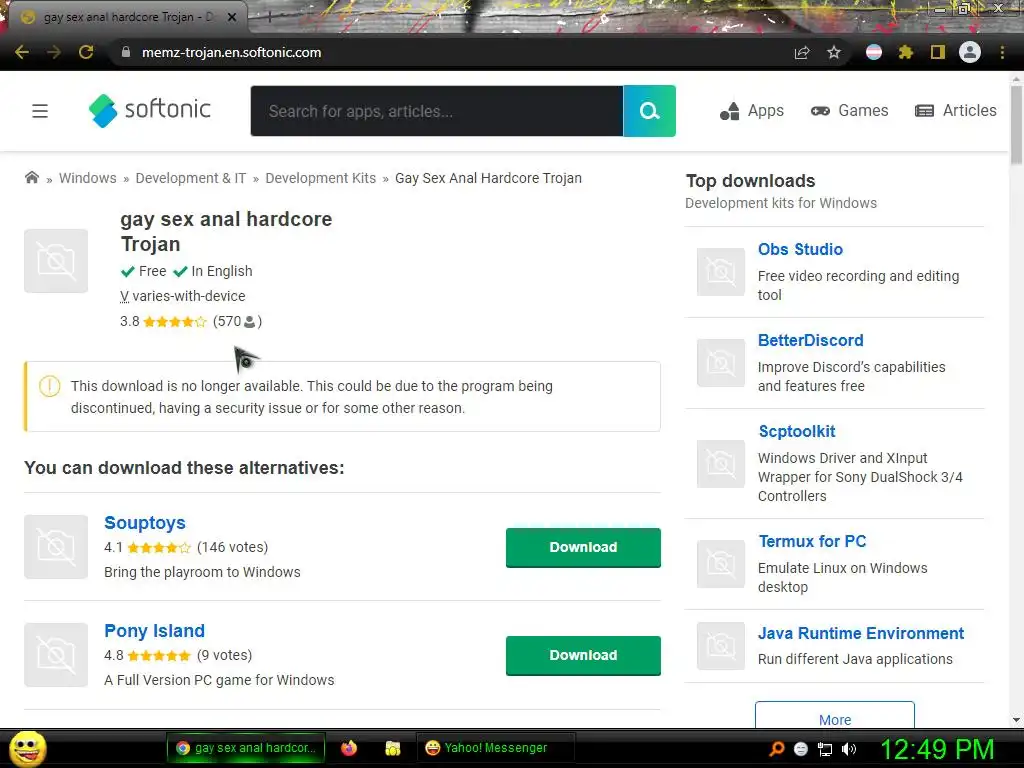
Task: Open BetterDiscord in Top downloads
Action: pyautogui.click(x=810, y=340)
